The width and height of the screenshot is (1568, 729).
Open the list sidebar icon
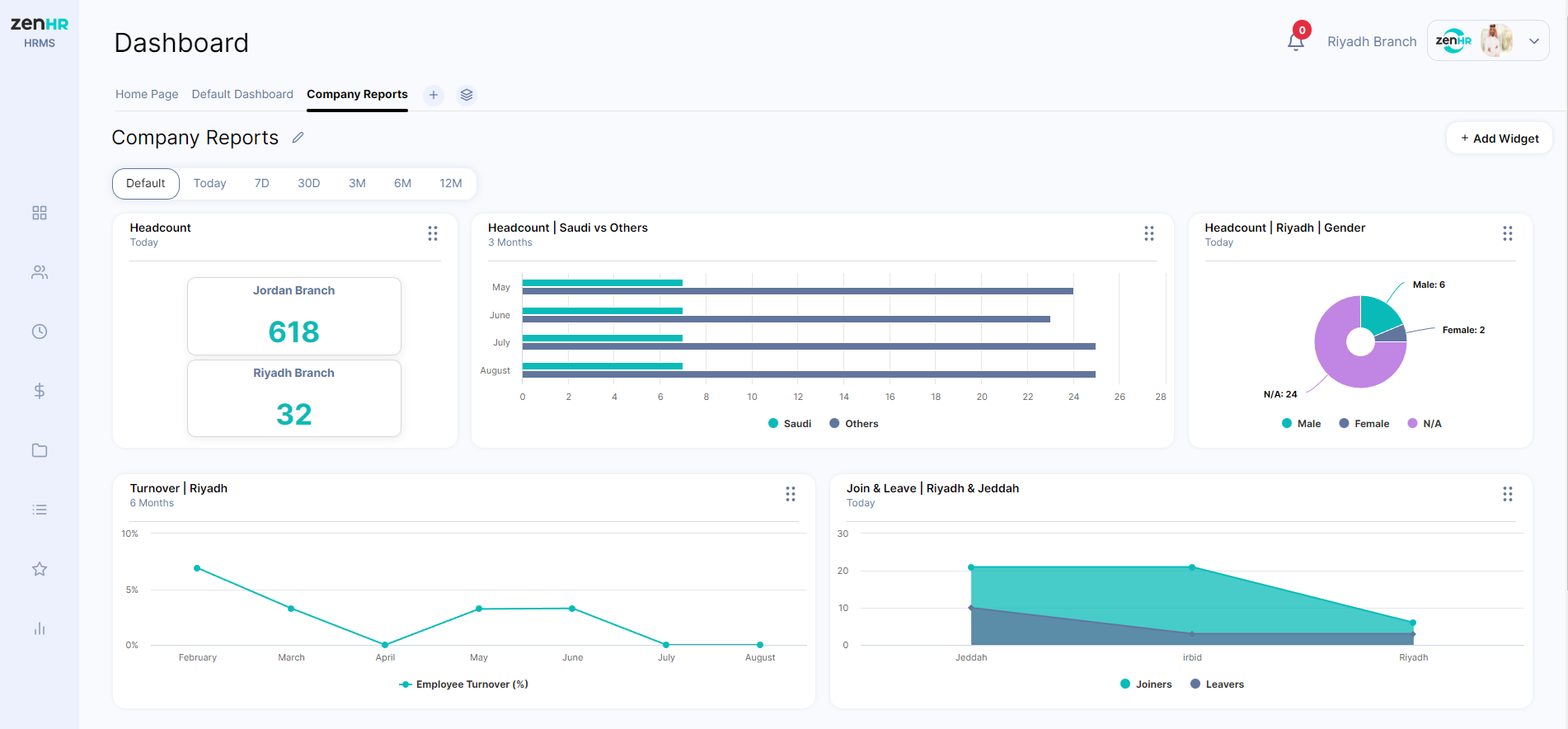click(40, 510)
